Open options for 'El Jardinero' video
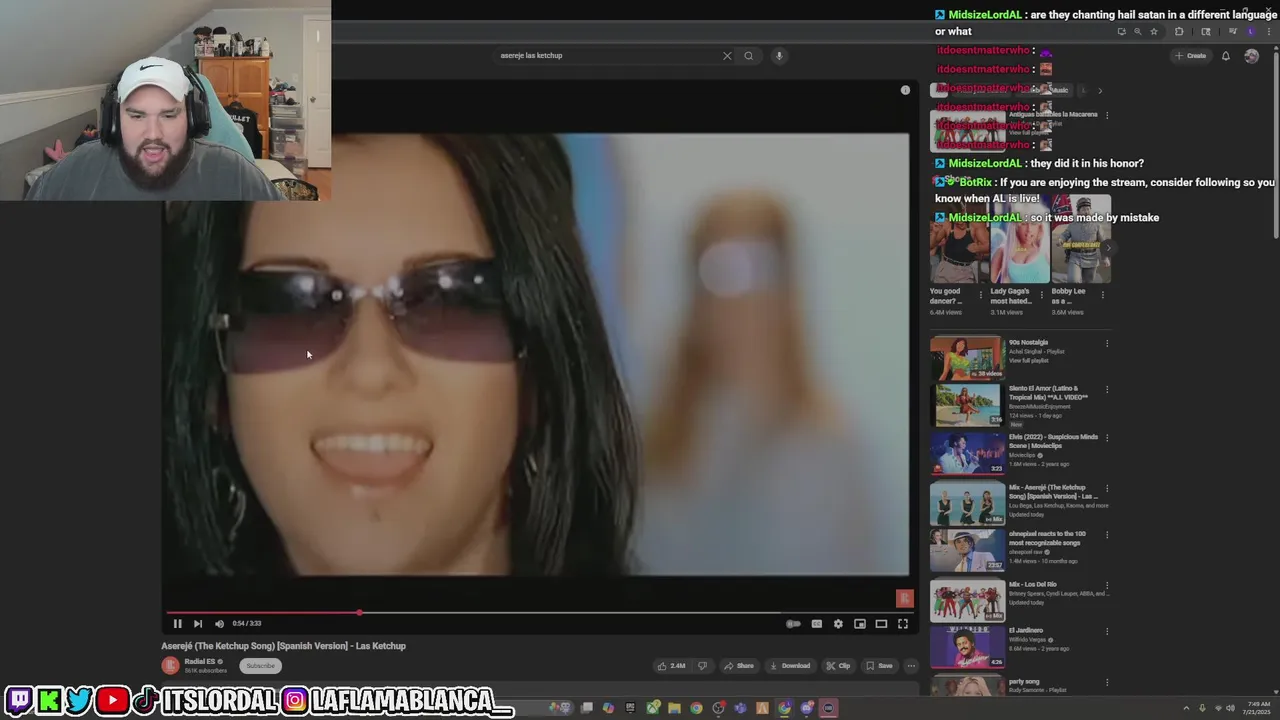 tap(1107, 632)
